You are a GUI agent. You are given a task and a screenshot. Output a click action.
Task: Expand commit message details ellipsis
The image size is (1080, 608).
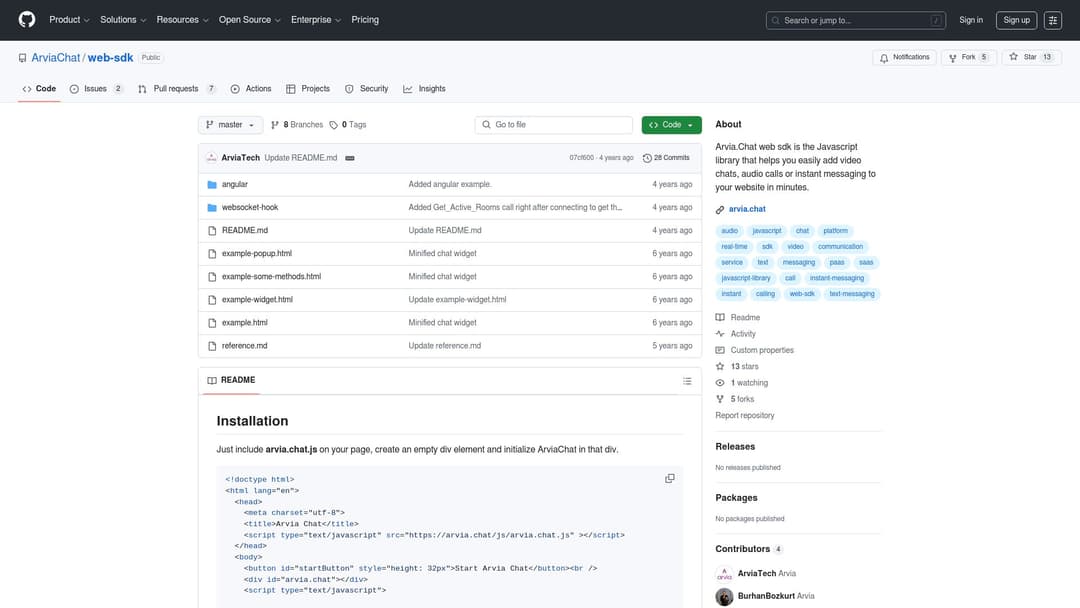coord(350,158)
